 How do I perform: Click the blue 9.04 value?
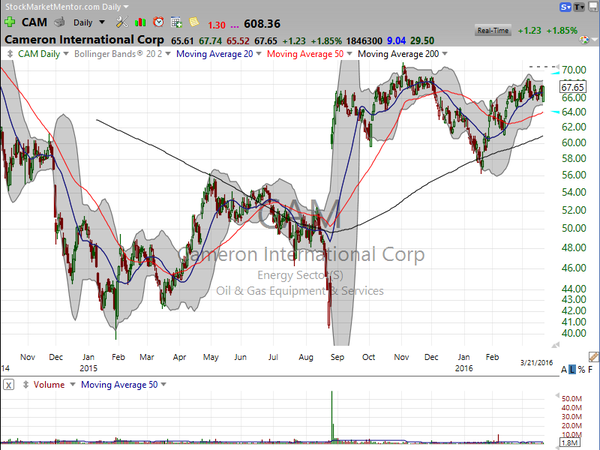396,41
